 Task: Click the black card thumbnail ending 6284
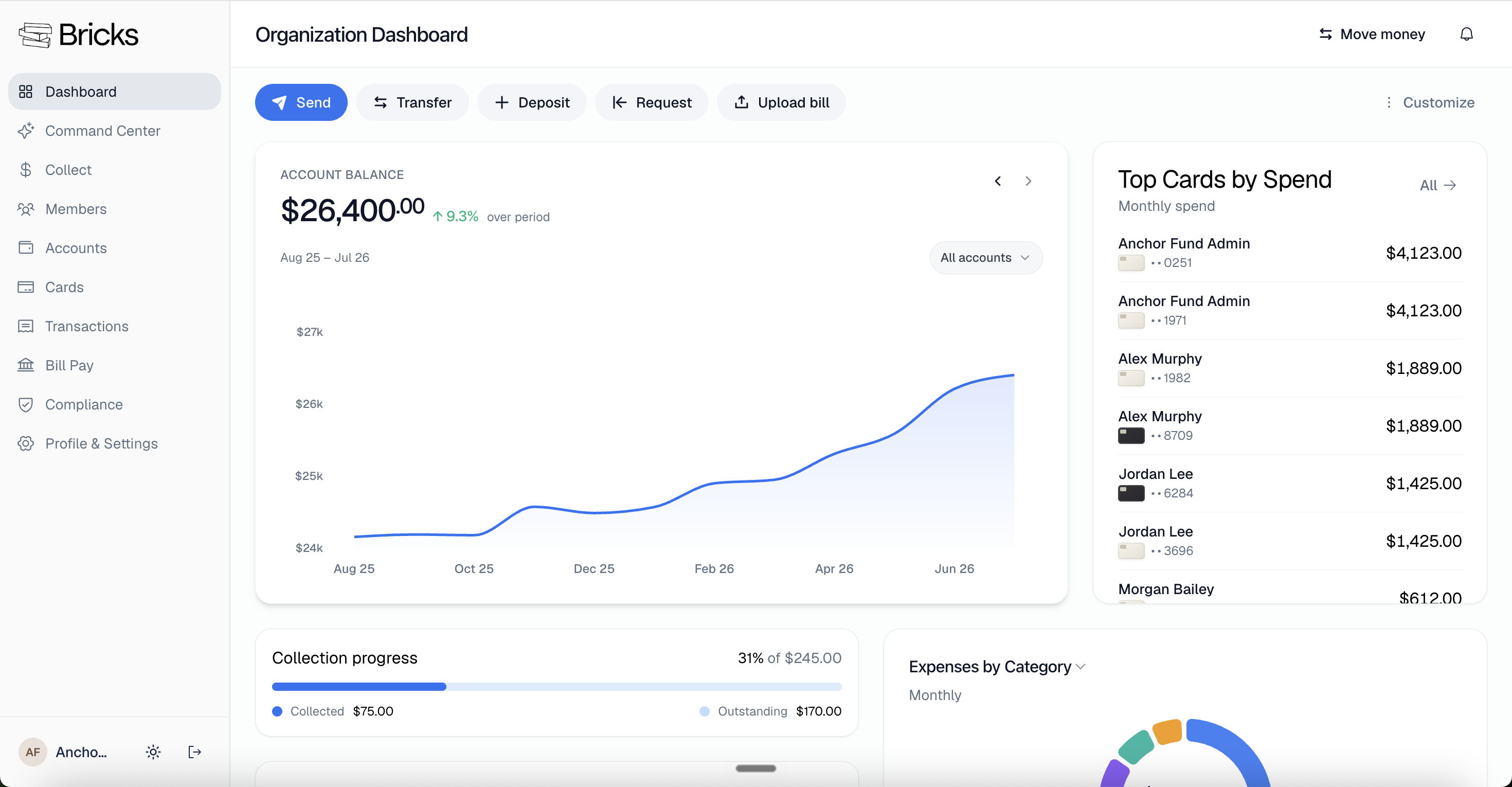(1131, 493)
